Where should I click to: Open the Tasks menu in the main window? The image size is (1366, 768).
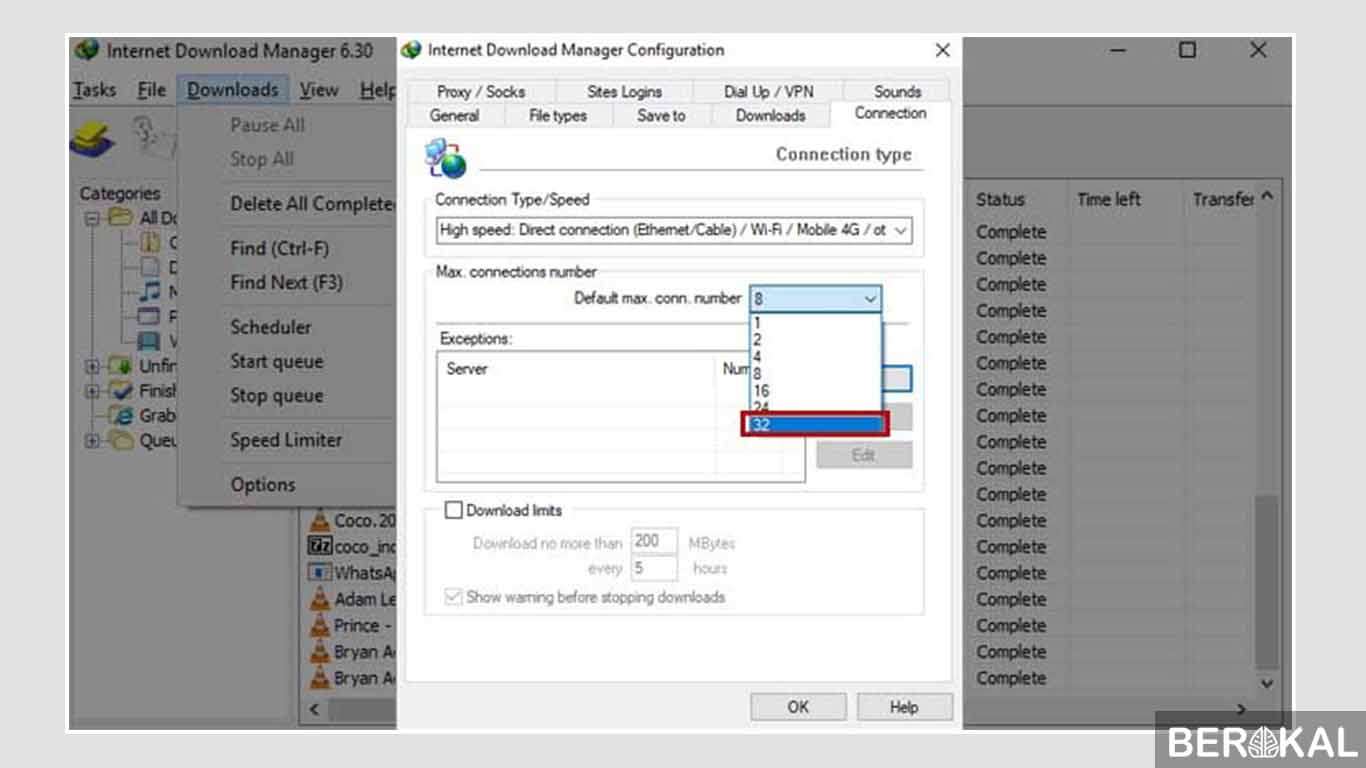pyautogui.click(x=94, y=90)
